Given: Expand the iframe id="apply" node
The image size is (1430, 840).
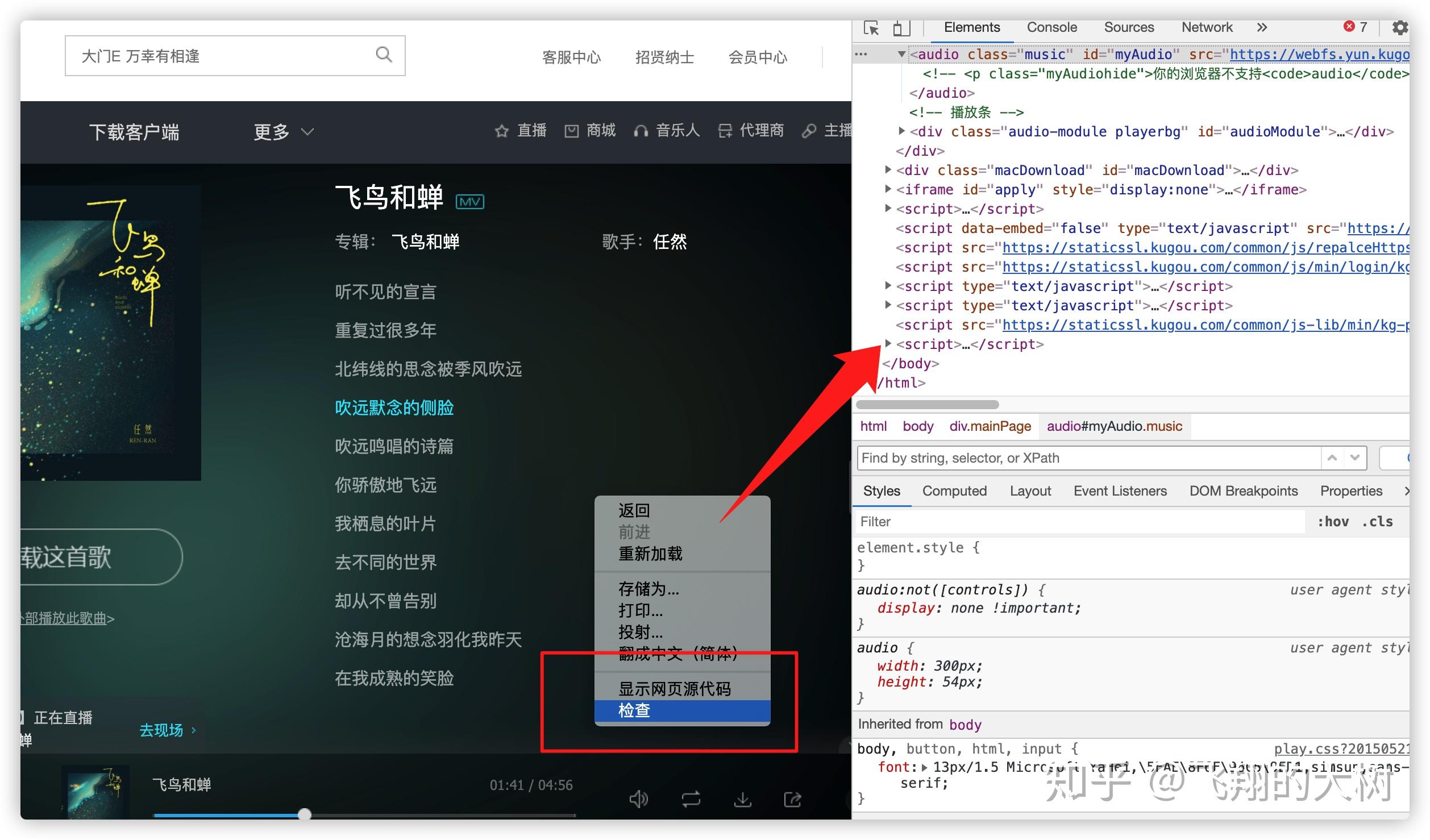Looking at the screenshot, I should [888, 189].
